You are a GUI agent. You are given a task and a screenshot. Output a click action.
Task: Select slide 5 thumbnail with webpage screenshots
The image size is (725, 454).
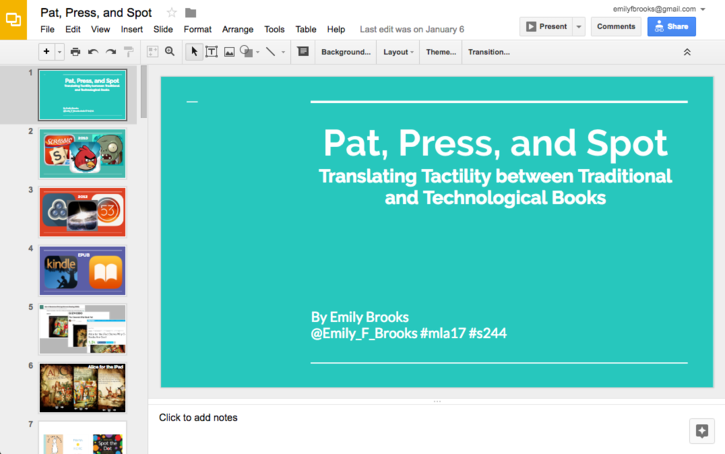(x=82, y=329)
